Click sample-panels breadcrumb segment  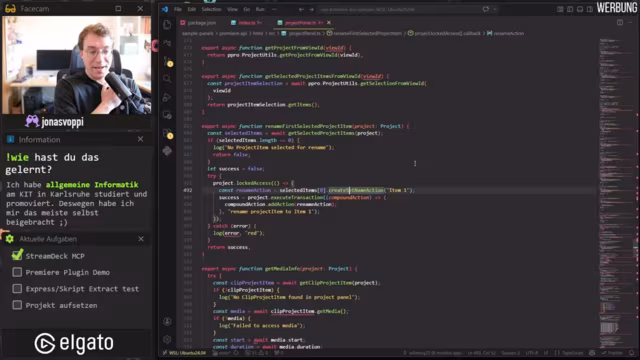pyautogui.click(x=198, y=33)
